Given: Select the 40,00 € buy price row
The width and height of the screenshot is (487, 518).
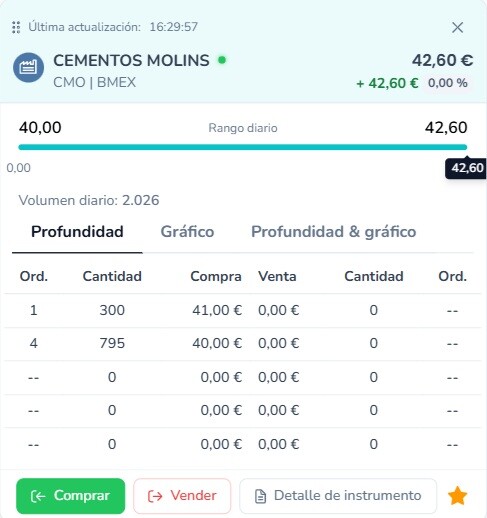Looking at the screenshot, I should click(x=243, y=343).
